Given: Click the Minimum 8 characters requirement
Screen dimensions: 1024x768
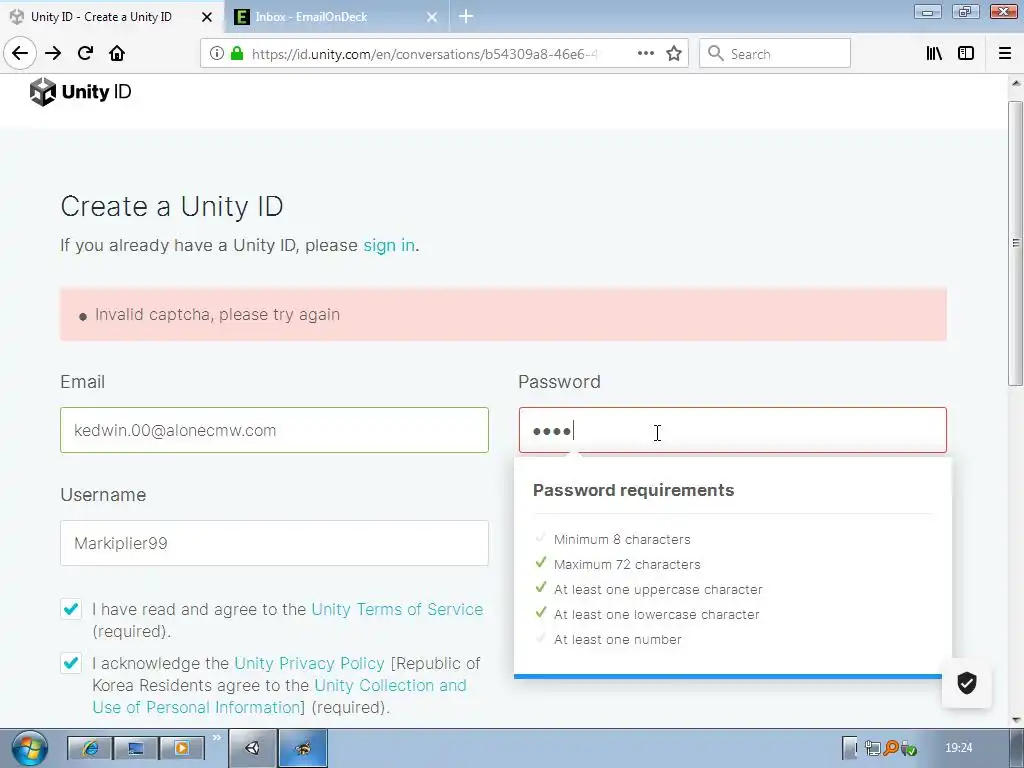Looking at the screenshot, I should pyautogui.click(x=622, y=539).
